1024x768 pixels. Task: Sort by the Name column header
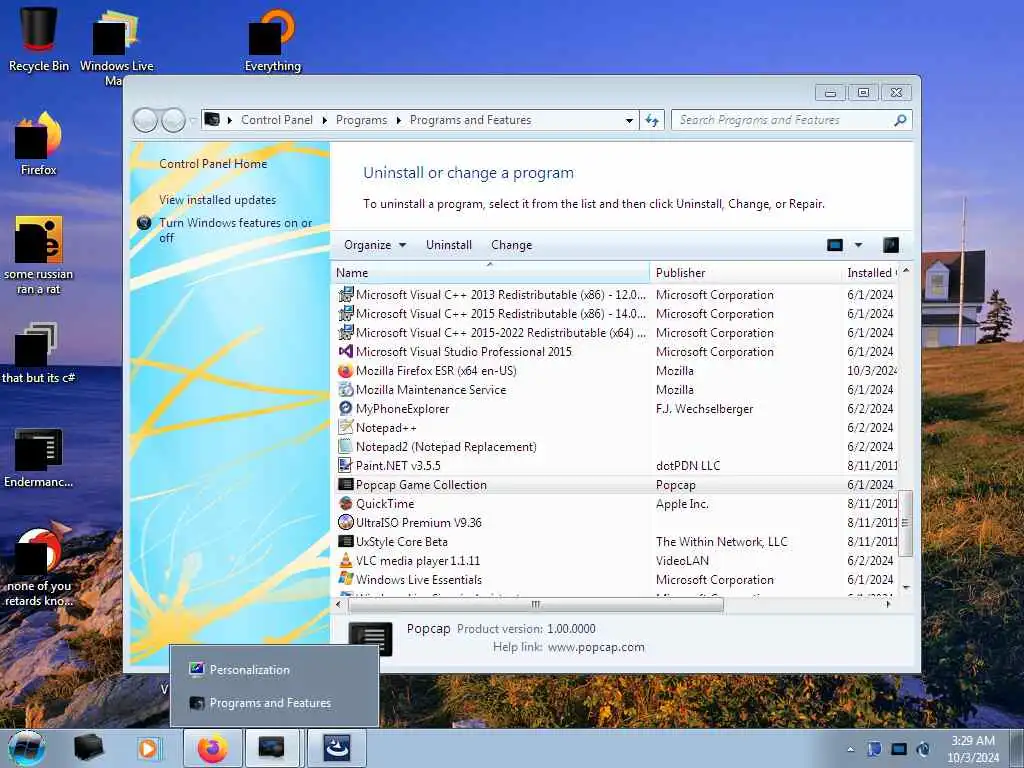490,272
